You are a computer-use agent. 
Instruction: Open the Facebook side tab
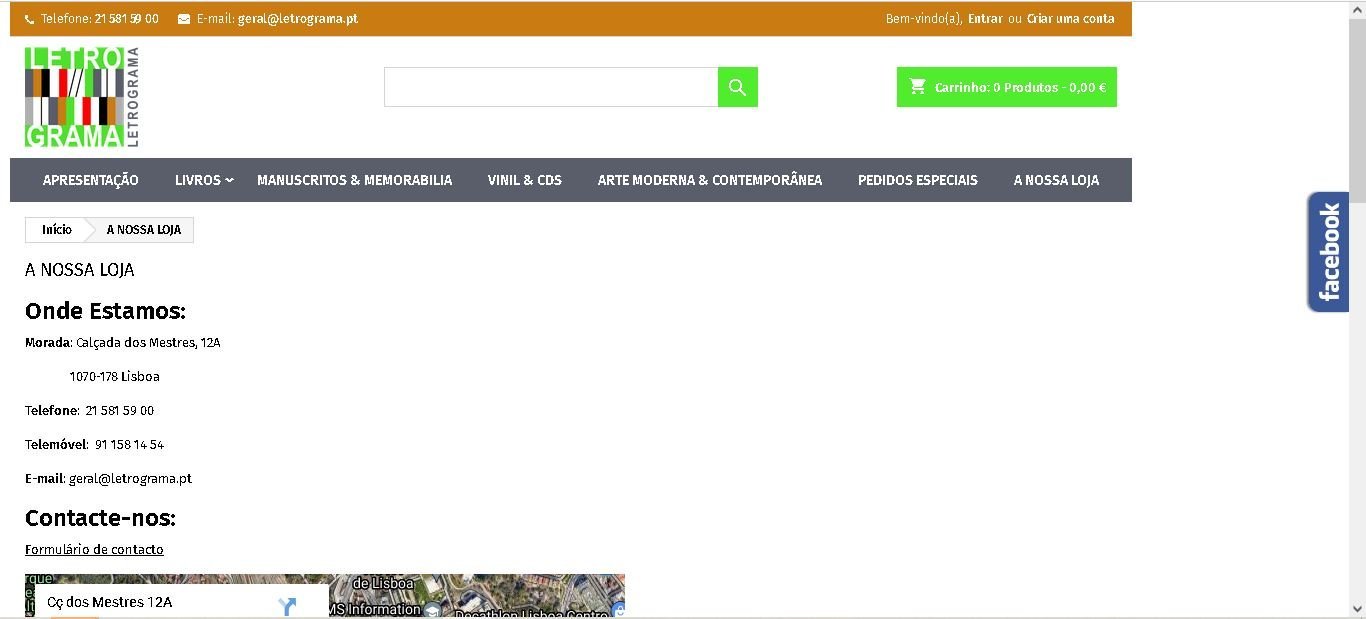pyautogui.click(x=1328, y=252)
